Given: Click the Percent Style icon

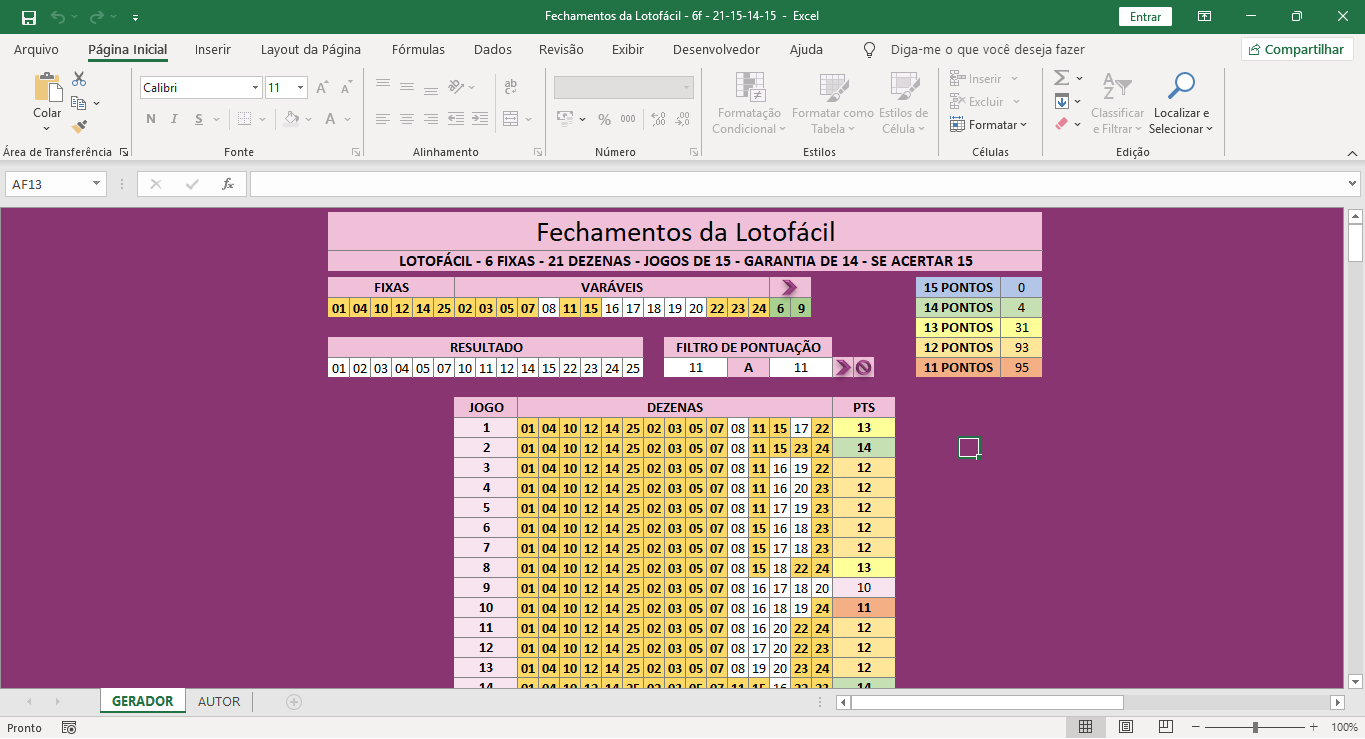Looking at the screenshot, I should coord(604,119).
